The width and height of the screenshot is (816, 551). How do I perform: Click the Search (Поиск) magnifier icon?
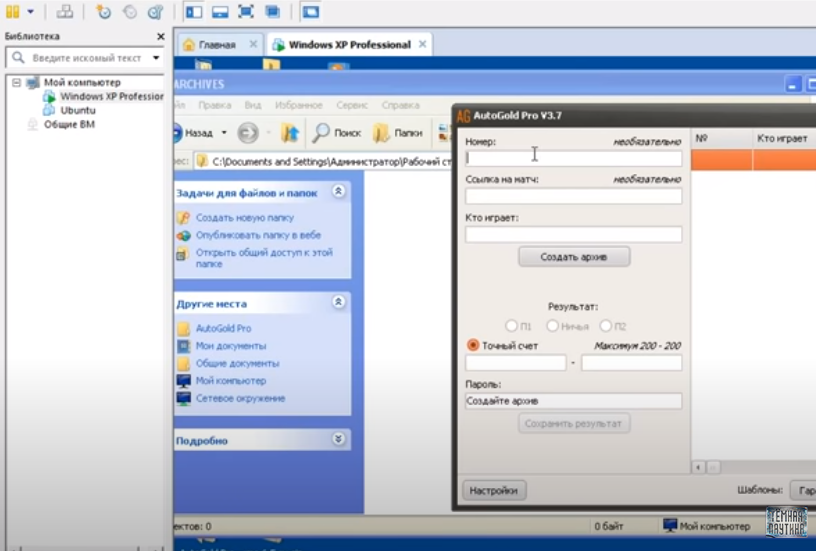(322, 132)
